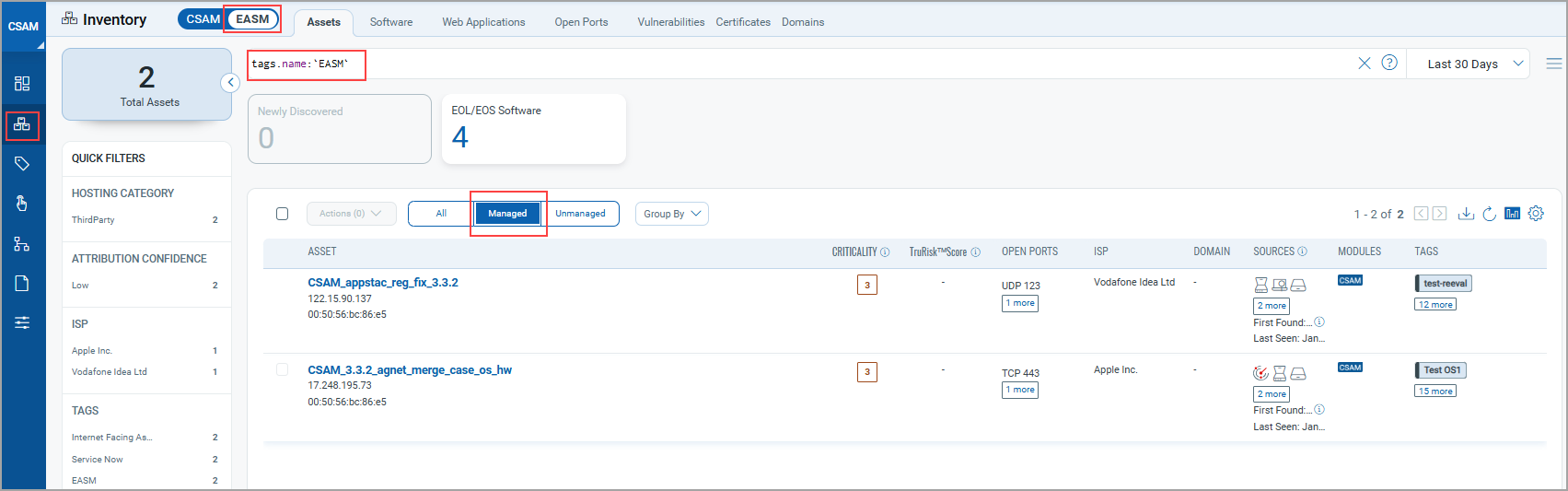Viewport: 1568px width, 491px height.
Task: Open the Actions (0) dropdown
Action: (x=351, y=214)
